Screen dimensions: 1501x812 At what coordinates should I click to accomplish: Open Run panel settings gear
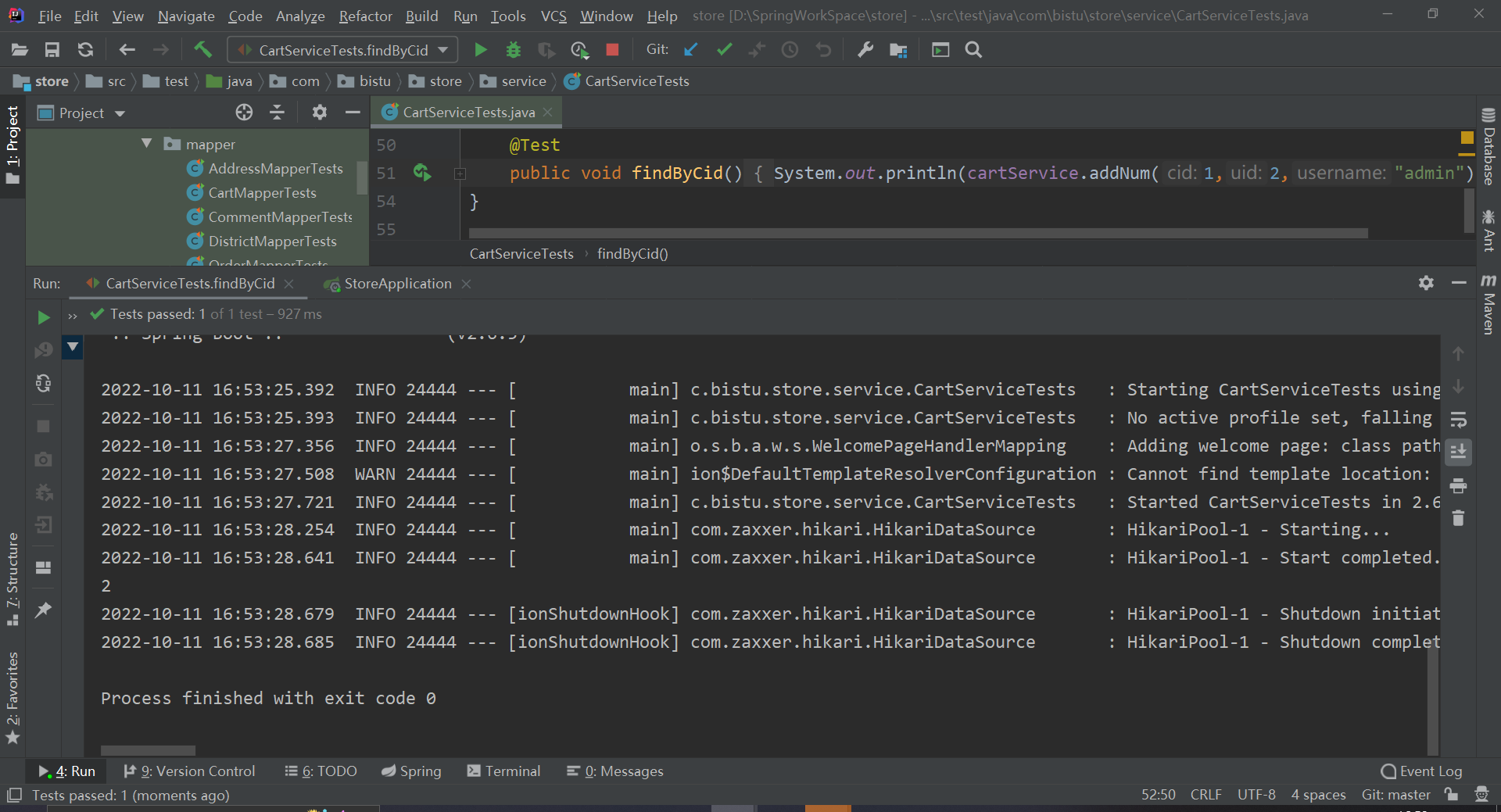[1426, 283]
